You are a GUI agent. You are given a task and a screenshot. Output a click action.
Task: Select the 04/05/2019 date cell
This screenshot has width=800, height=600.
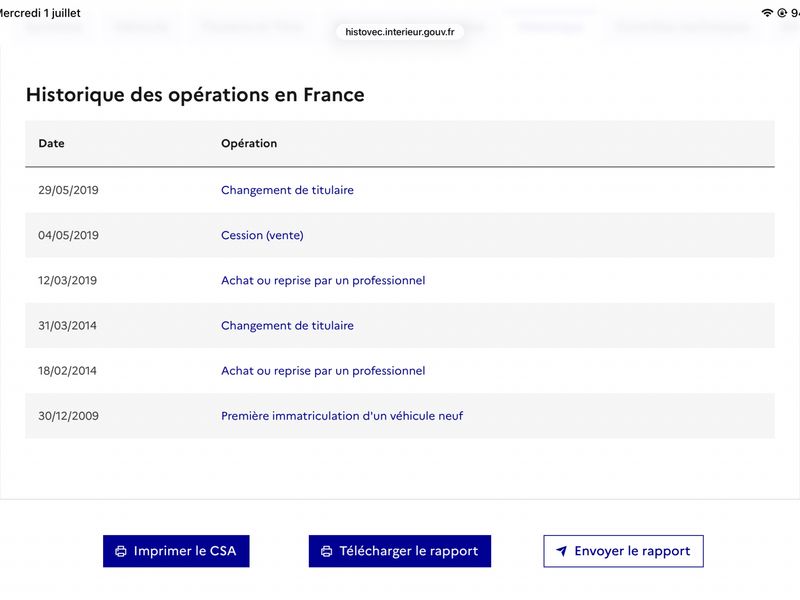[x=68, y=235]
